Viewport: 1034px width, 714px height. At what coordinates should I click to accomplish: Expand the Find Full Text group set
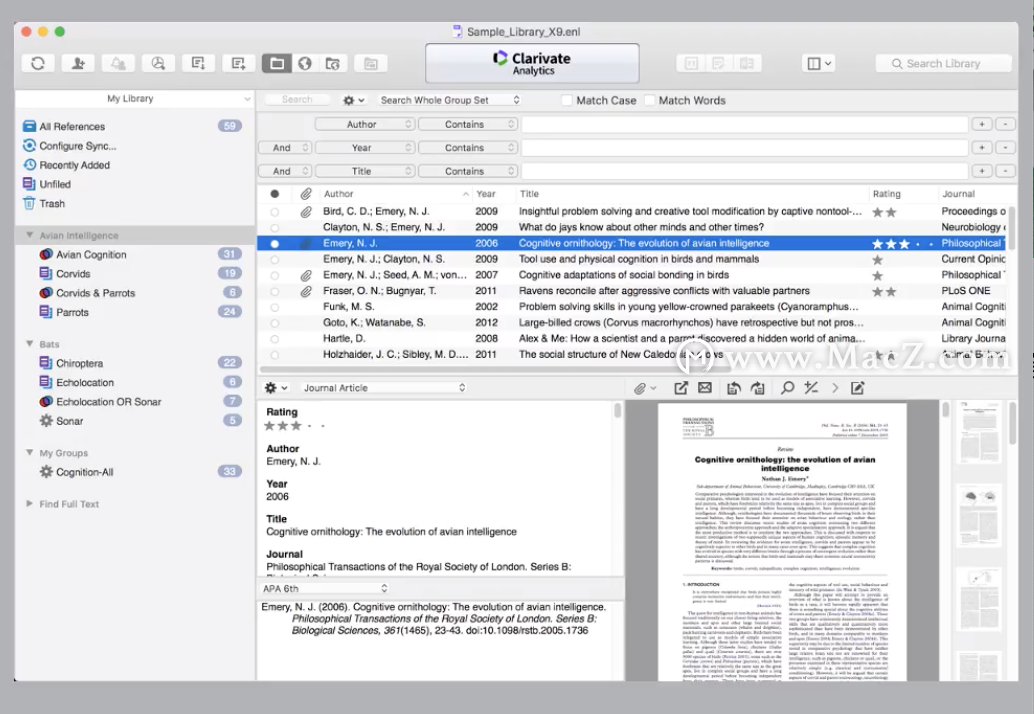pos(30,504)
